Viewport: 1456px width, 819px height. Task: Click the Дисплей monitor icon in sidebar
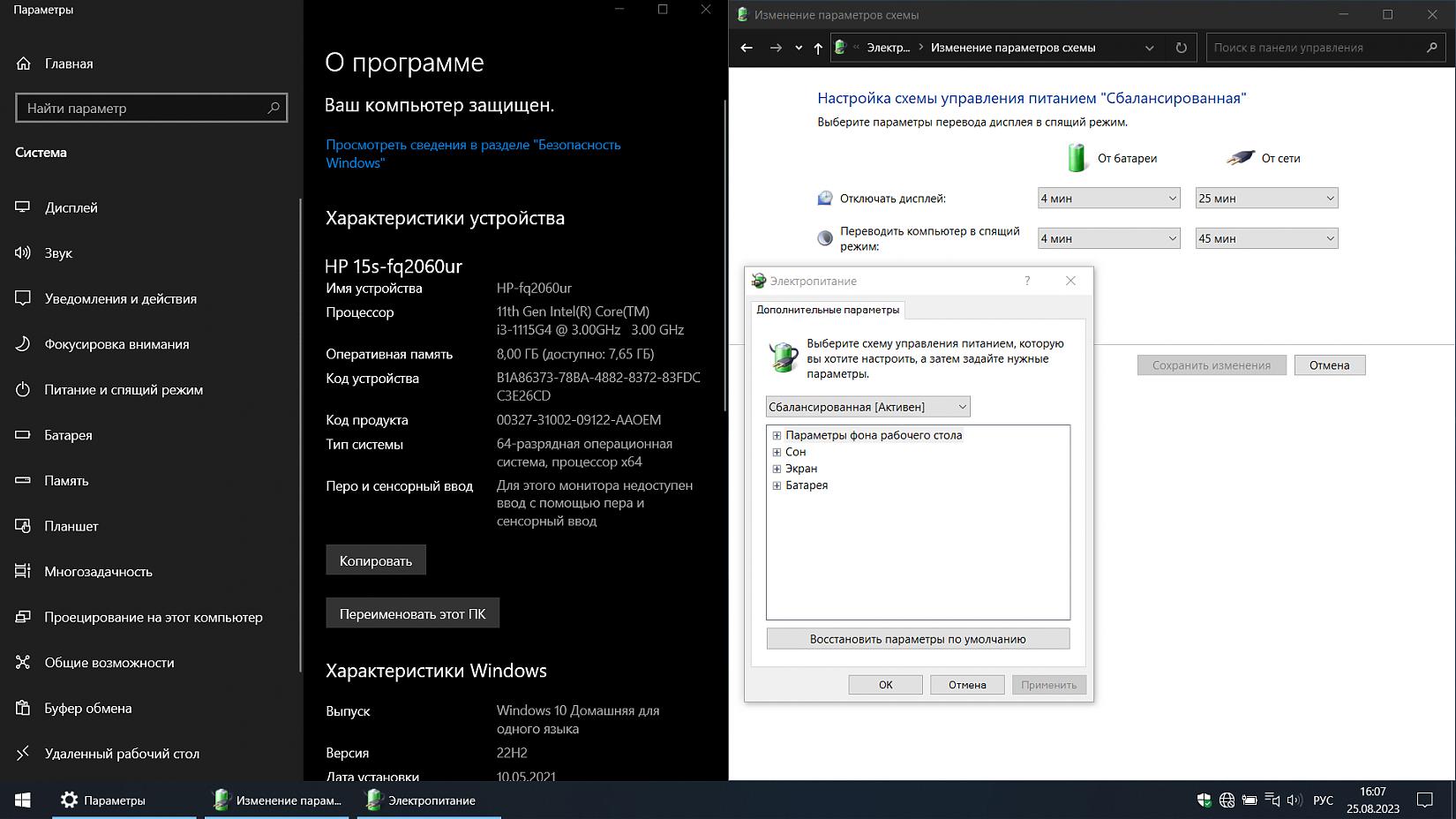(23, 207)
